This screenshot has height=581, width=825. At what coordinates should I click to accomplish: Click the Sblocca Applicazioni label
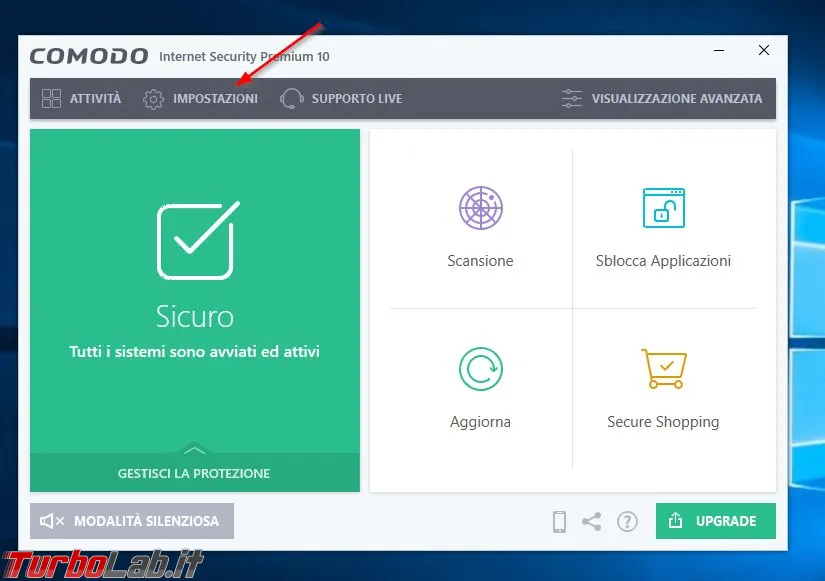click(663, 261)
